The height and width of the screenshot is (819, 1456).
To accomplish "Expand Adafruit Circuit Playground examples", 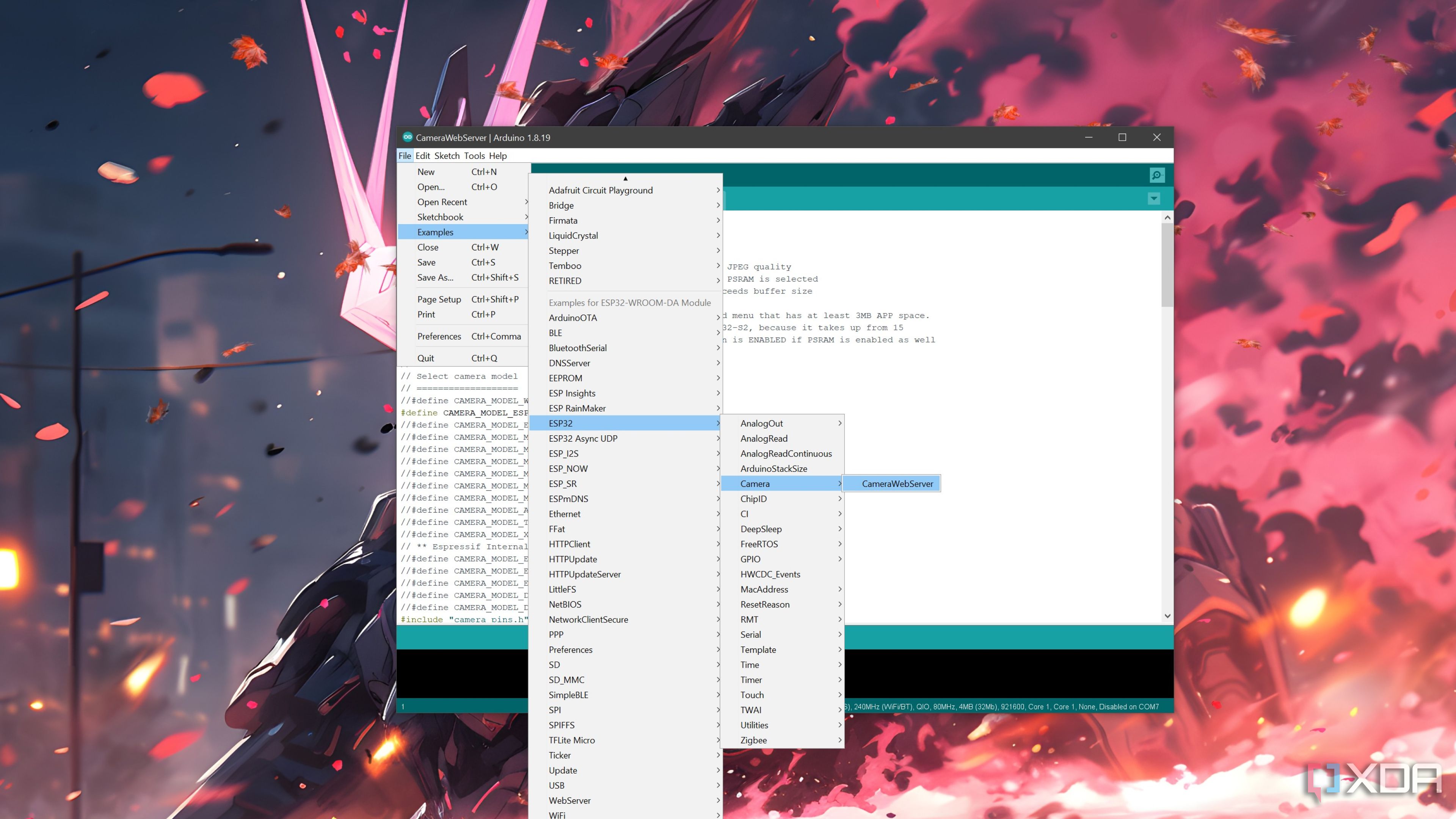I will point(626,190).
